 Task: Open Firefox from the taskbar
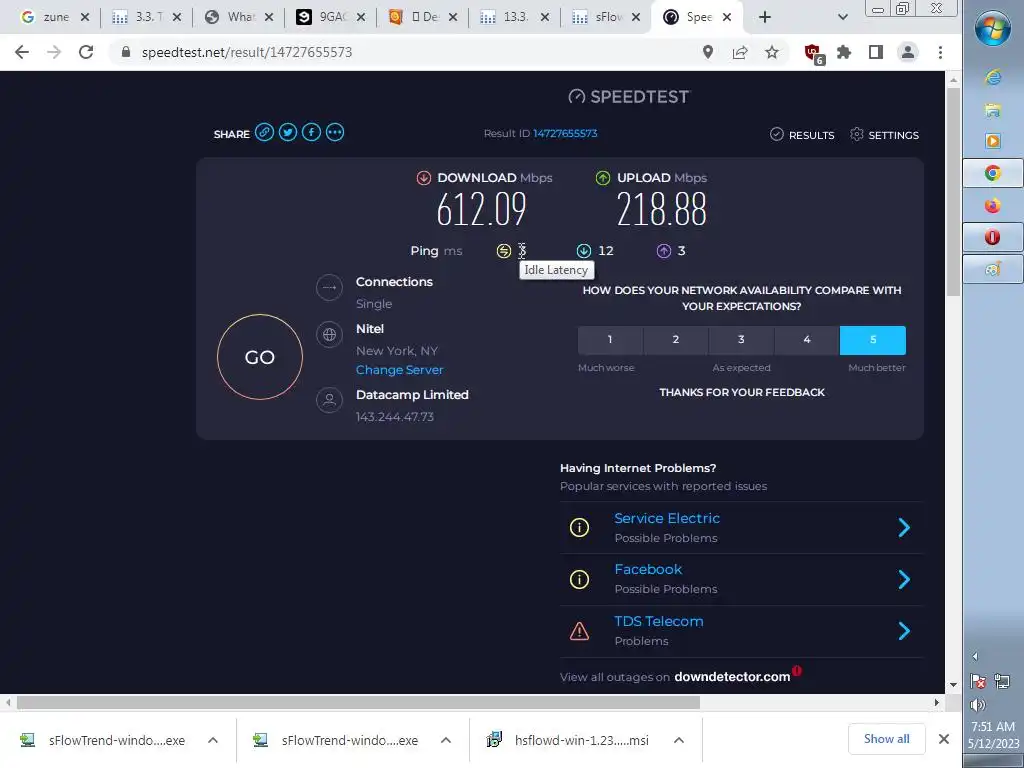click(x=993, y=206)
